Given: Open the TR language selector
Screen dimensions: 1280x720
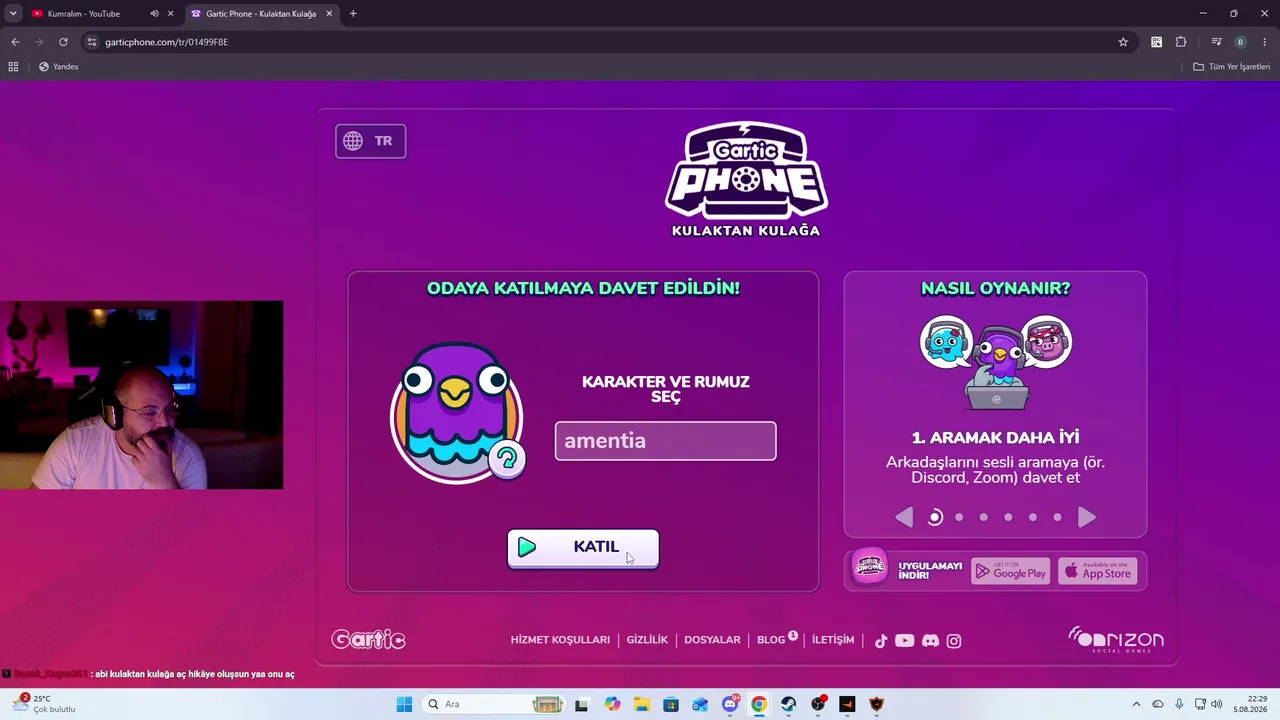Looking at the screenshot, I should tap(370, 141).
